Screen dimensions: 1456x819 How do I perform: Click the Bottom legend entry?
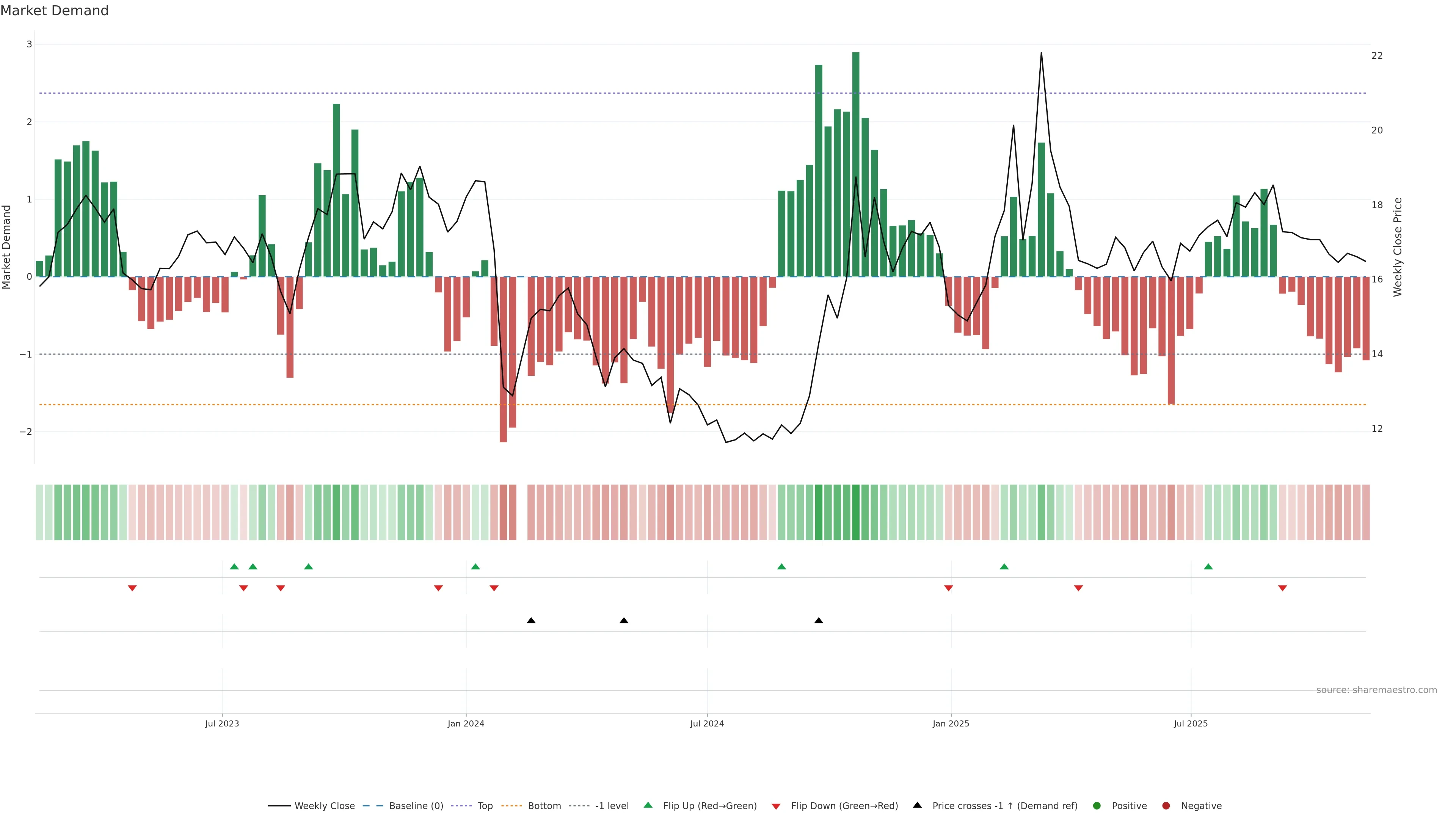[544, 806]
